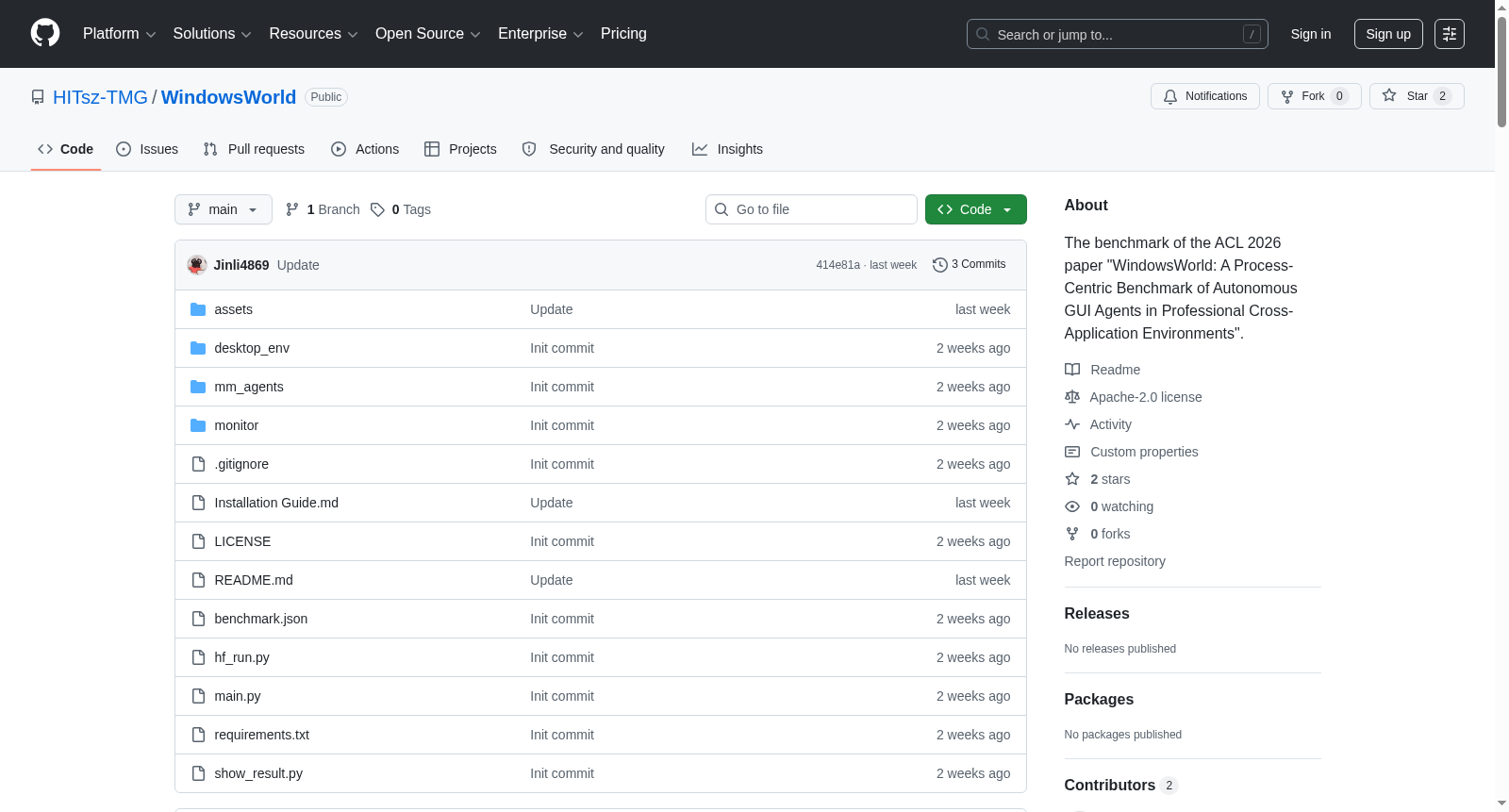Fork the WindowsWorld repository
This screenshot has height=812, width=1509.
(1315, 96)
